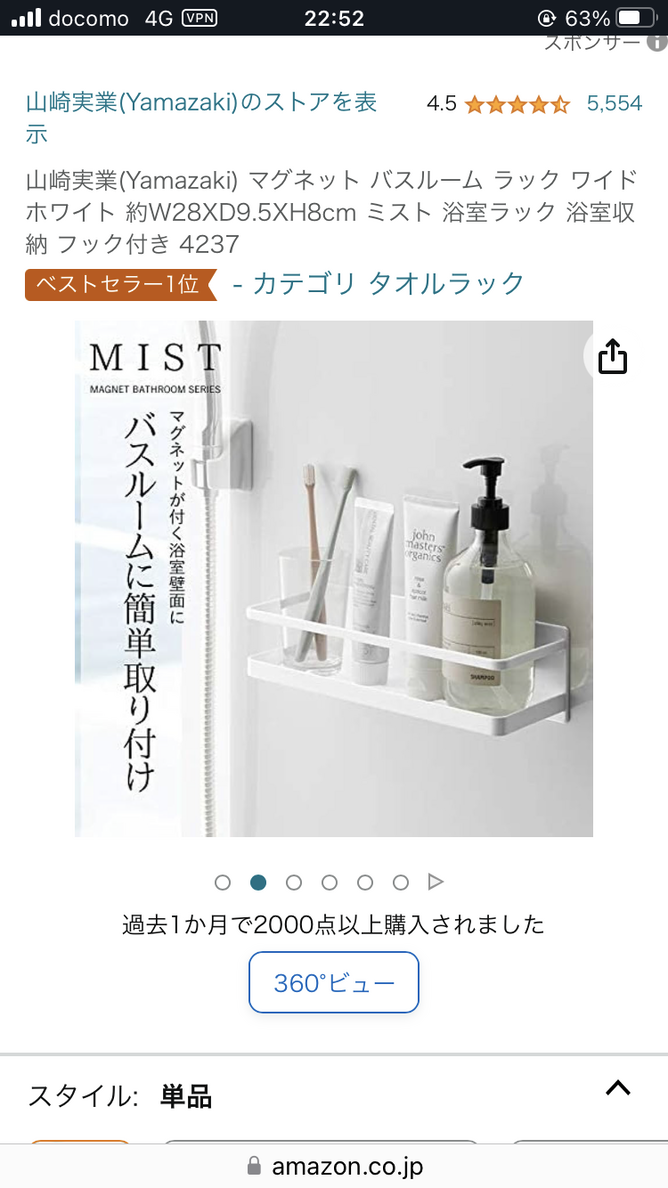
Task: Tap the share icon on product image
Action: pyautogui.click(x=613, y=356)
